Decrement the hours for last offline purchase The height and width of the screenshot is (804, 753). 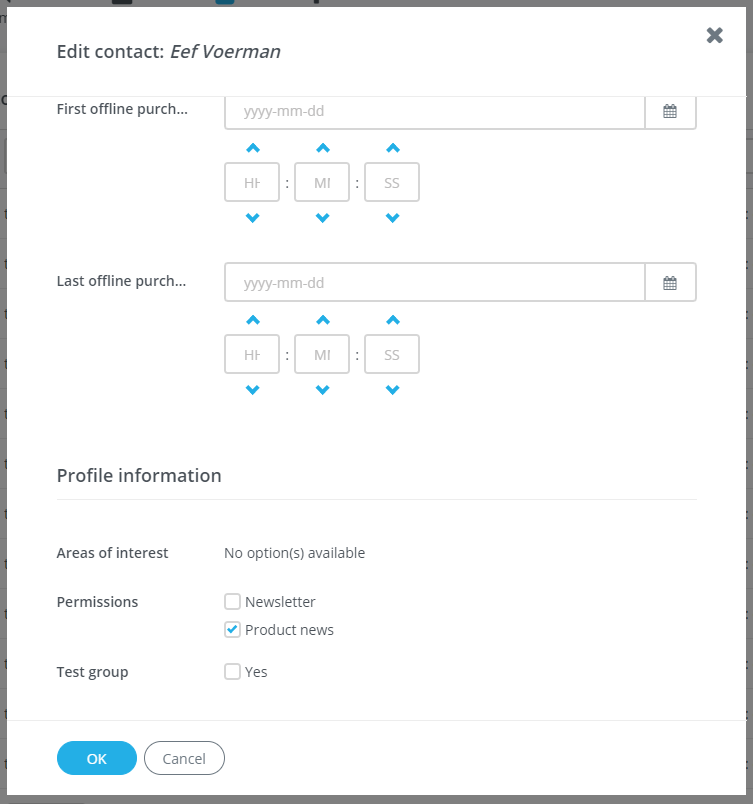coord(251,390)
